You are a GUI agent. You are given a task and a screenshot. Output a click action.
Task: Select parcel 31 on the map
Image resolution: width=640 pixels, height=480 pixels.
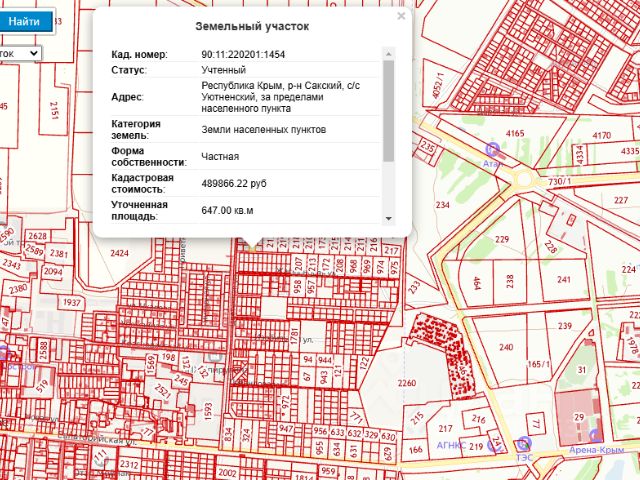(x=582, y=370)
